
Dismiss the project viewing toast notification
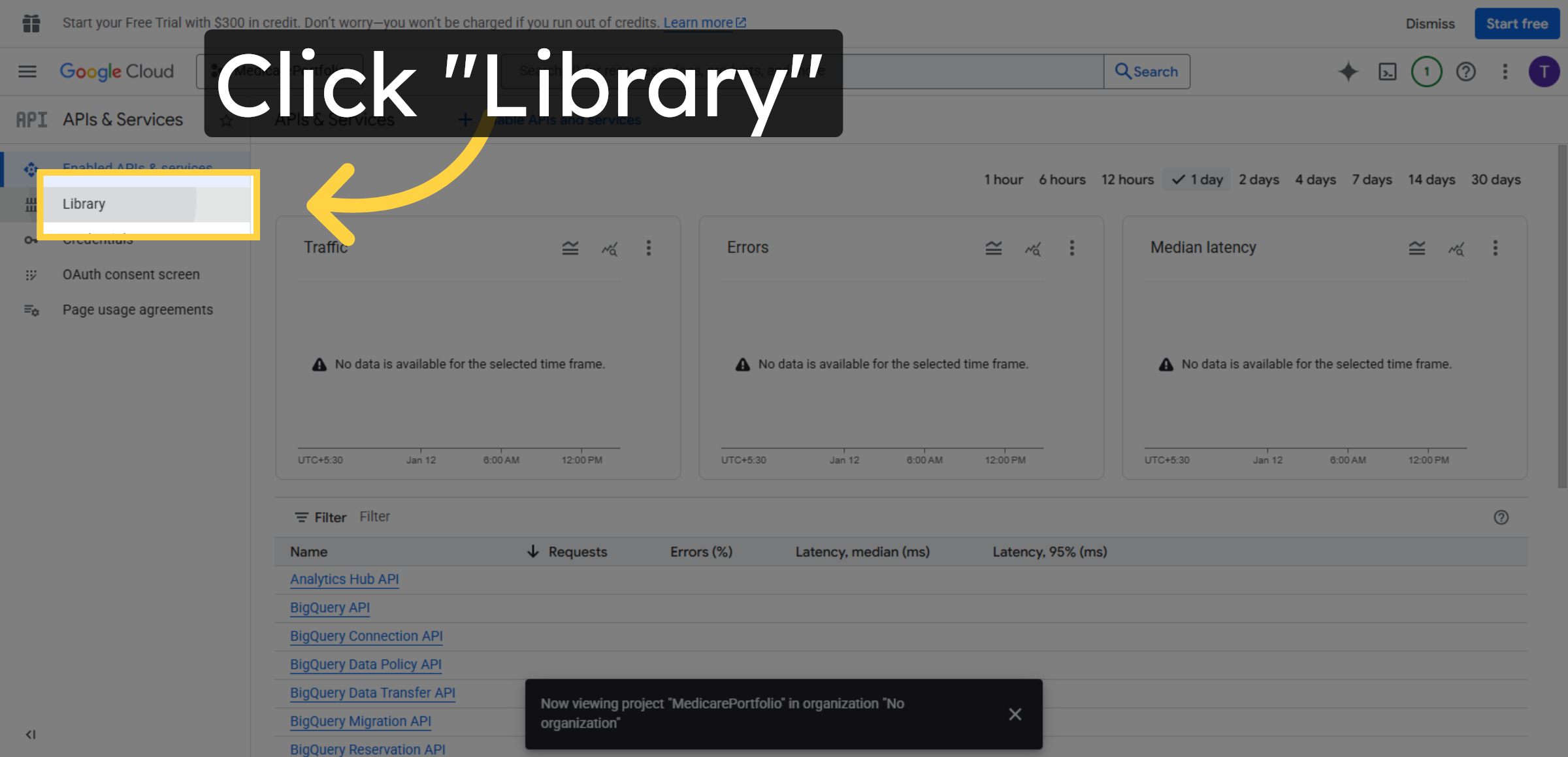[x=1015, y=714]
